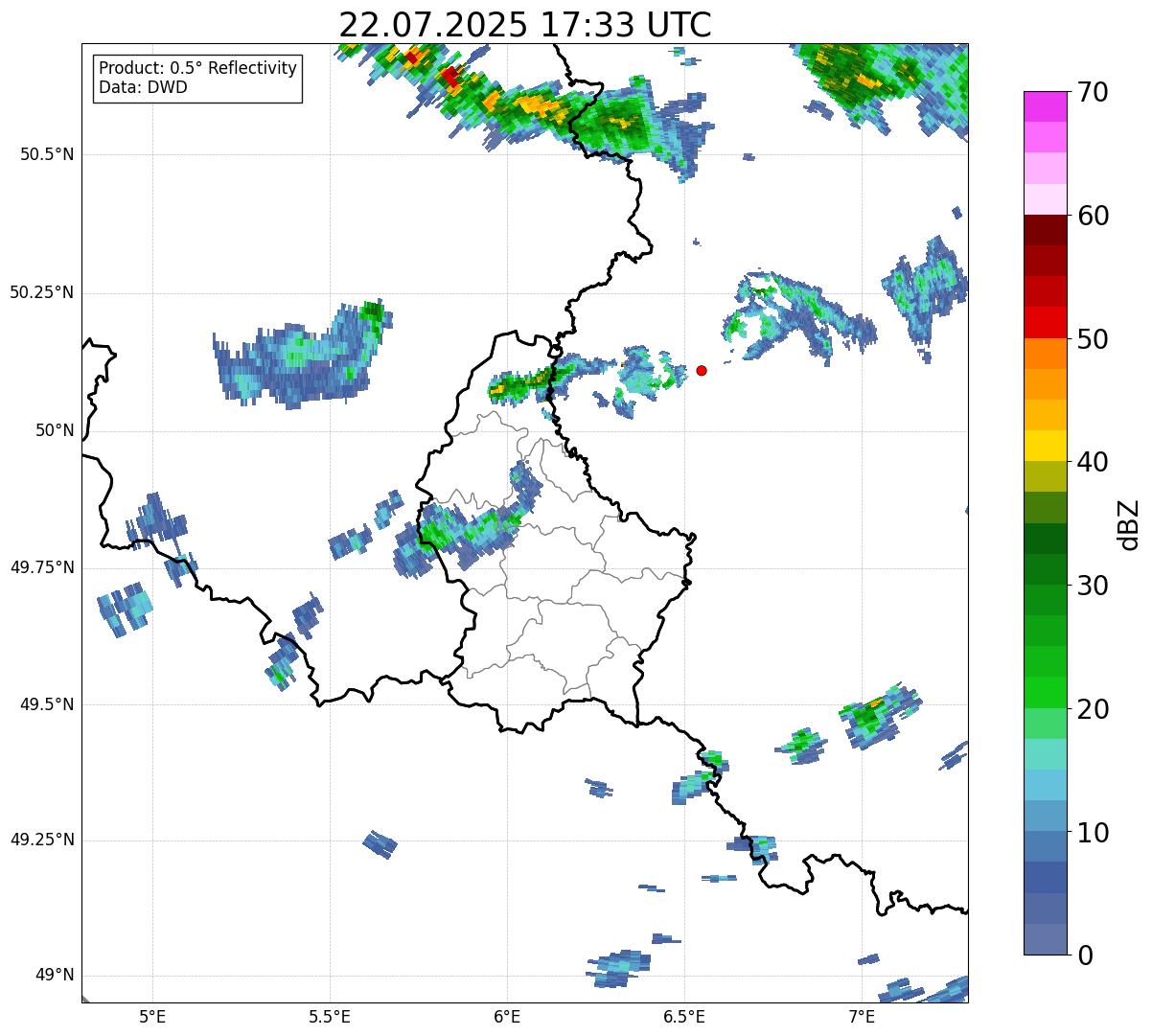Screen dimensions: 1152x1036
Task: Click the red location marker dot
Action: [x=702, y=370]
